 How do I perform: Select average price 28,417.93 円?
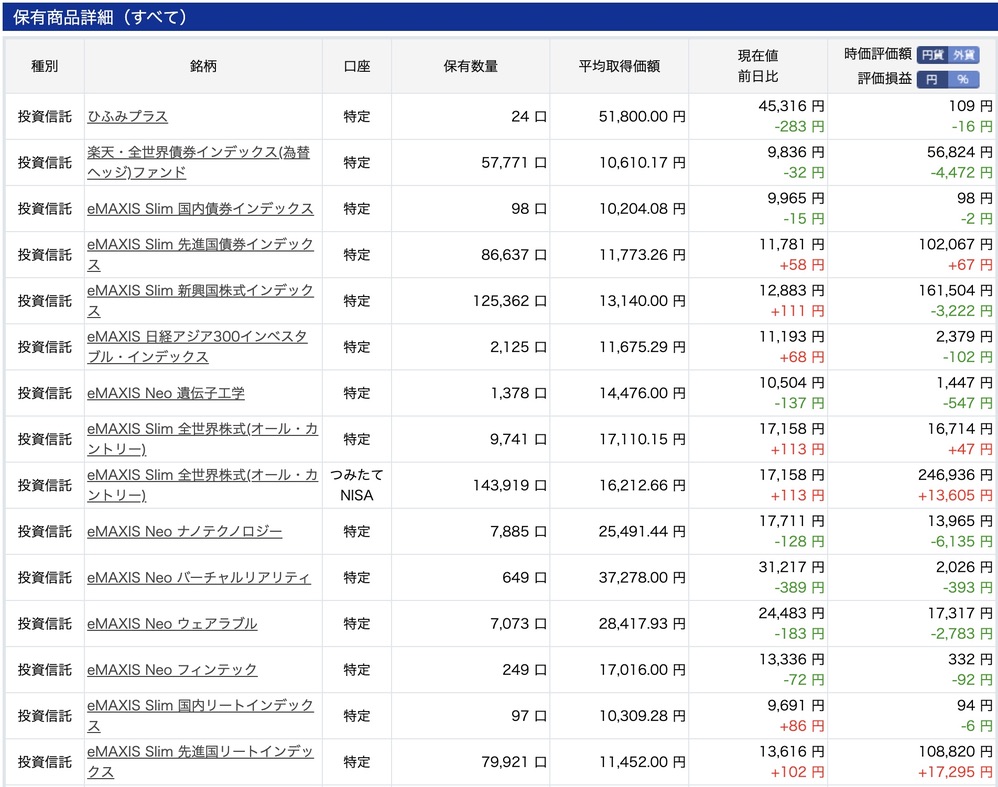pos(642,623)
